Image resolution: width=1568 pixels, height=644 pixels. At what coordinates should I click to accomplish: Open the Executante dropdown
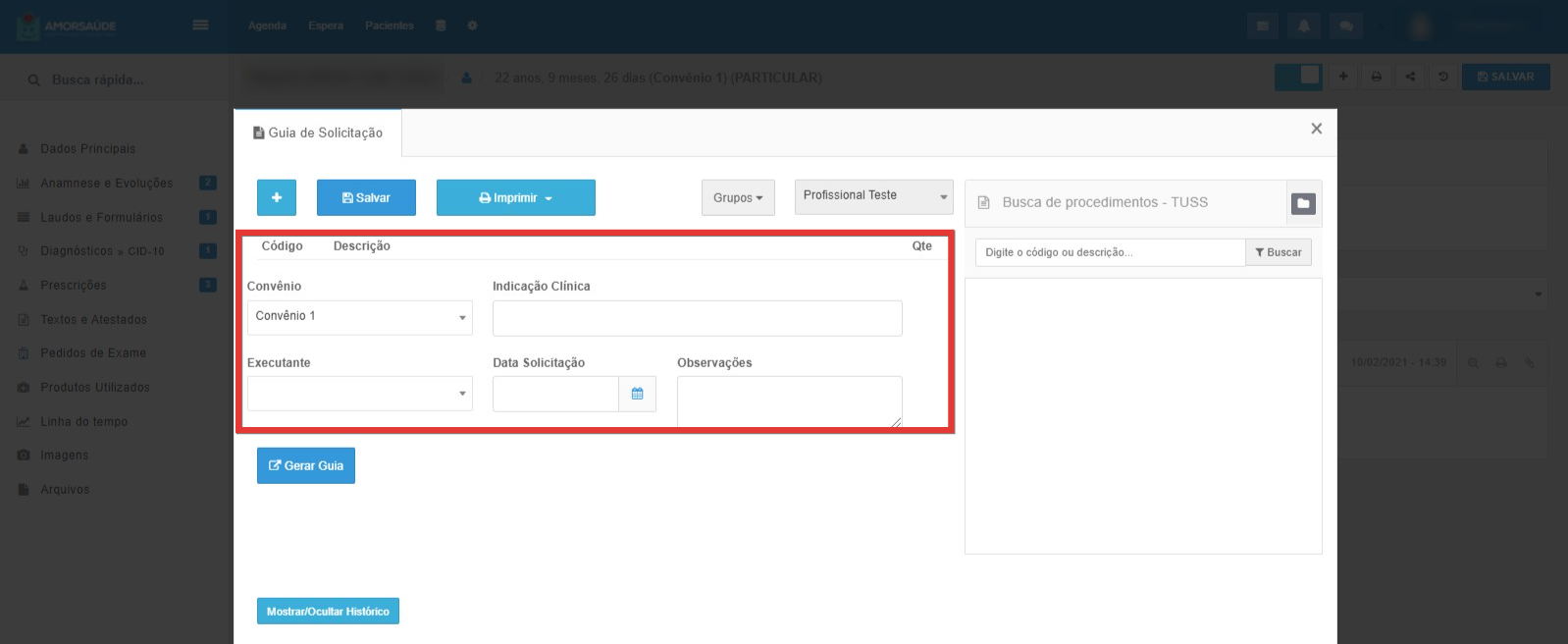[x=360, y=394]
